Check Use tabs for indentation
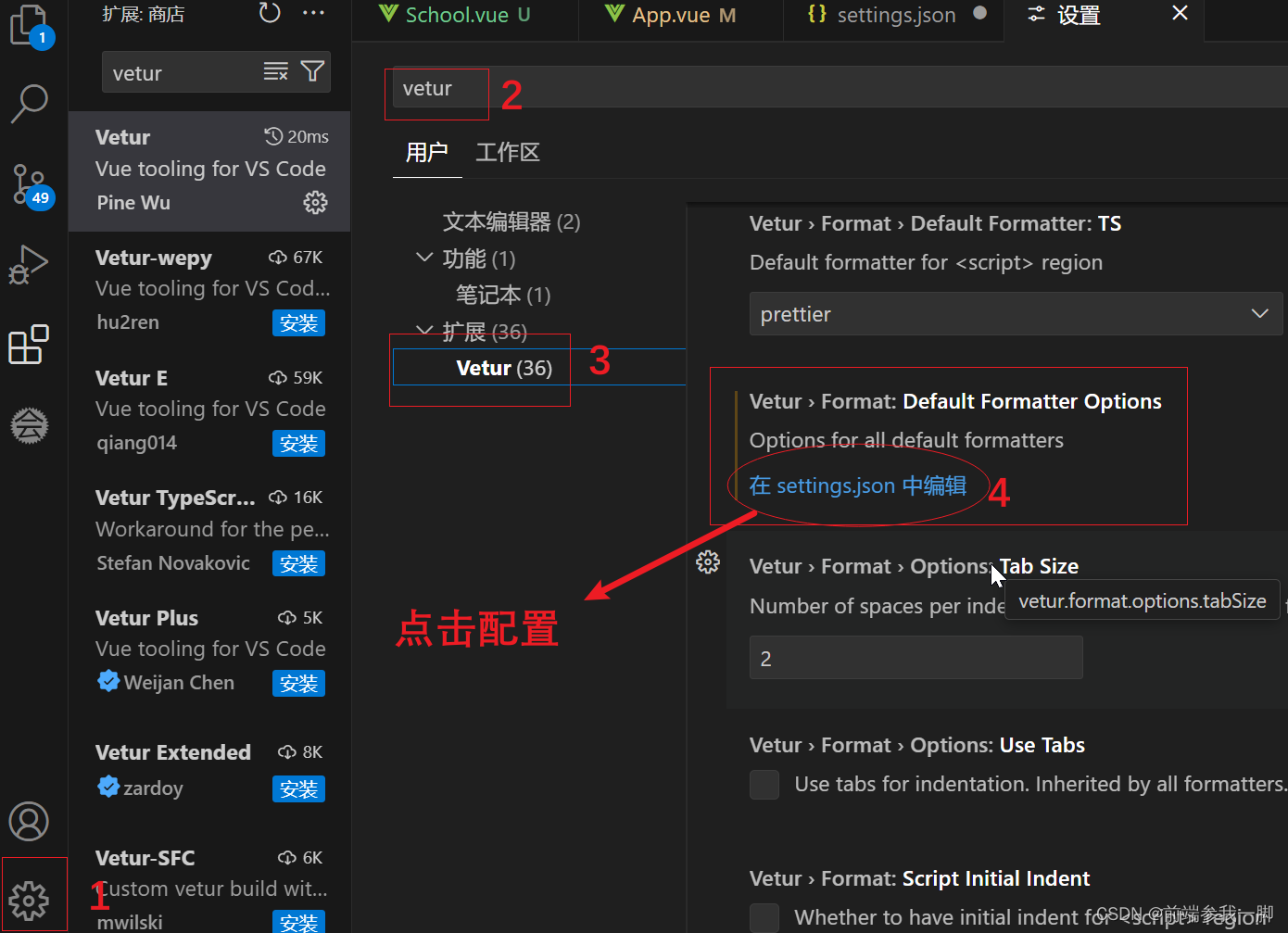Image resolution: width=1288 pixels, height=933 pixels. point(764,784)
